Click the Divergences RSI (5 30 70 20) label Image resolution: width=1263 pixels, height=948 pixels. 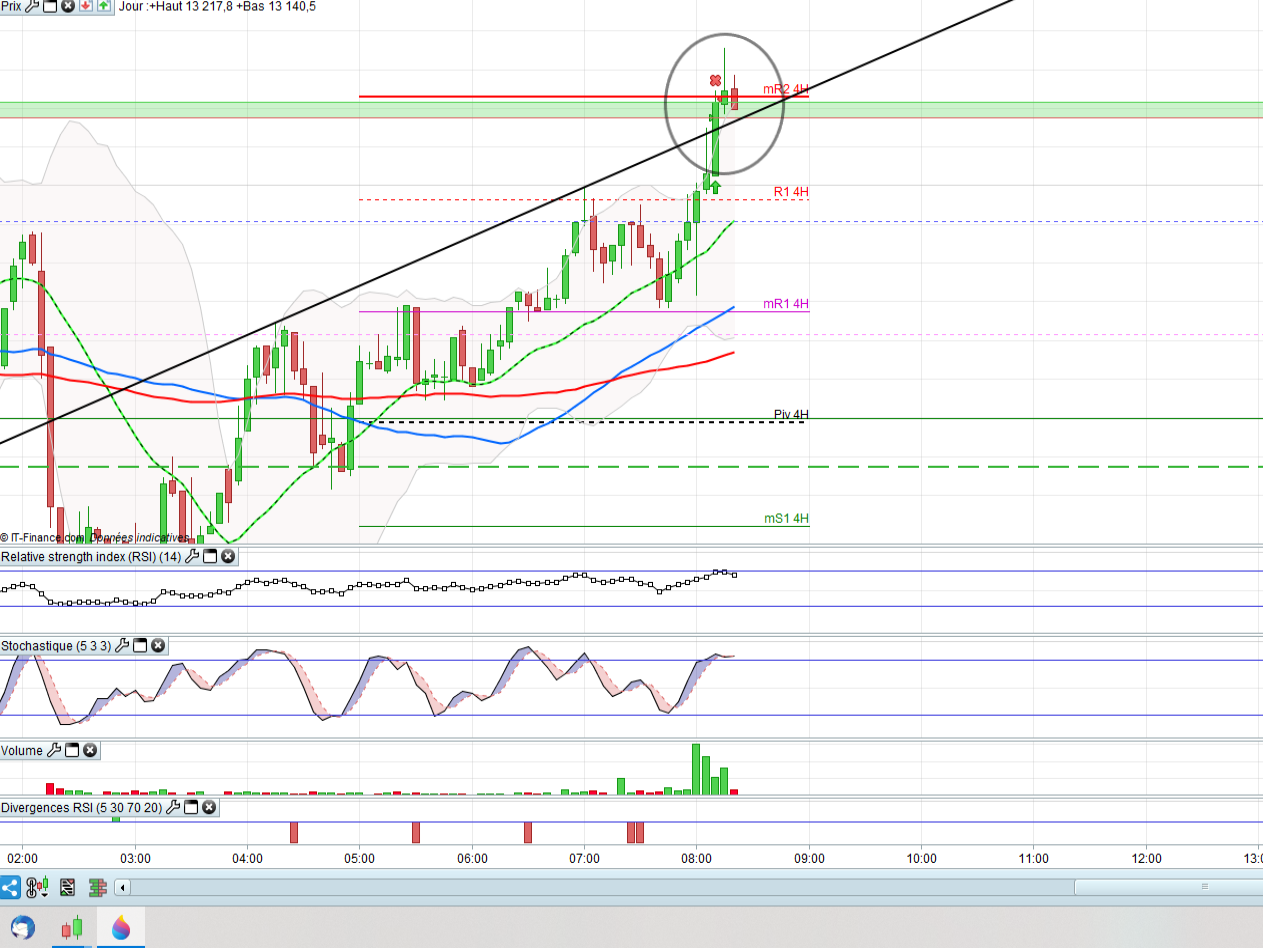pos(82,807)
